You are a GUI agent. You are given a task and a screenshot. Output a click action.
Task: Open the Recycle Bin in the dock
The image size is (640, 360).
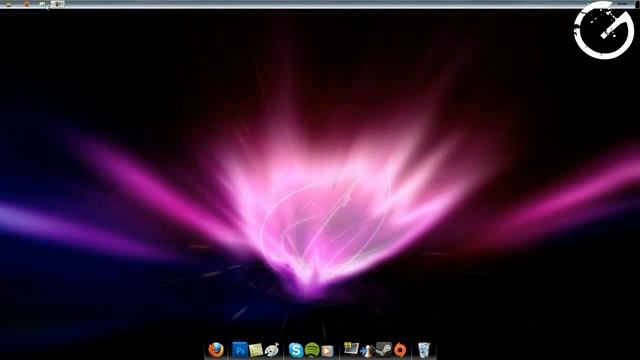[x=424, y=350]
